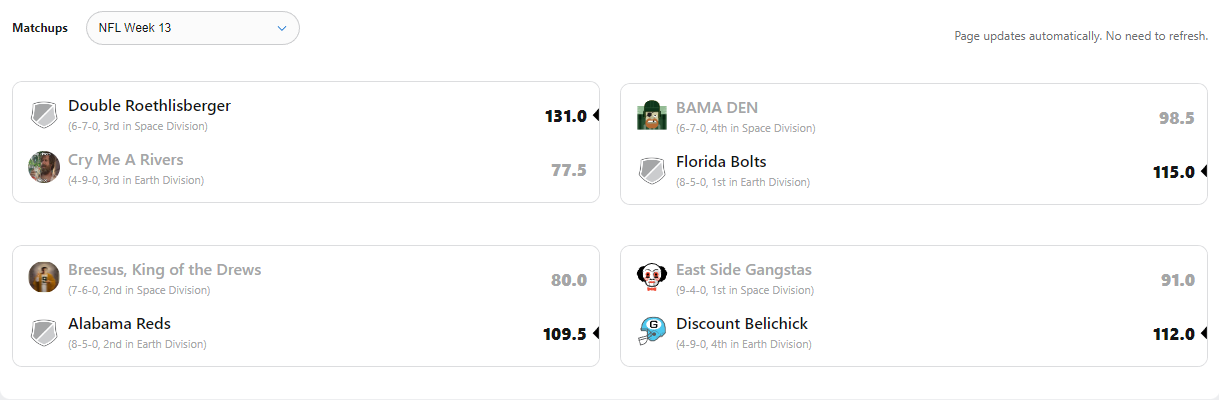
Task: Click Breesus, King of the Drews avatar
Action: click(x=44, y=277)
